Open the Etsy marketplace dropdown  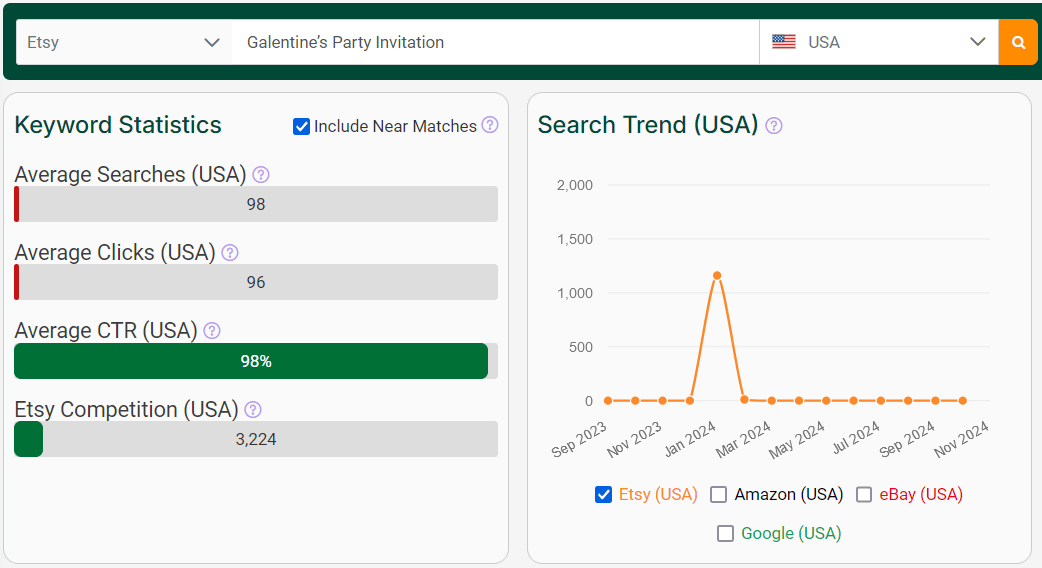pos(124,42)
